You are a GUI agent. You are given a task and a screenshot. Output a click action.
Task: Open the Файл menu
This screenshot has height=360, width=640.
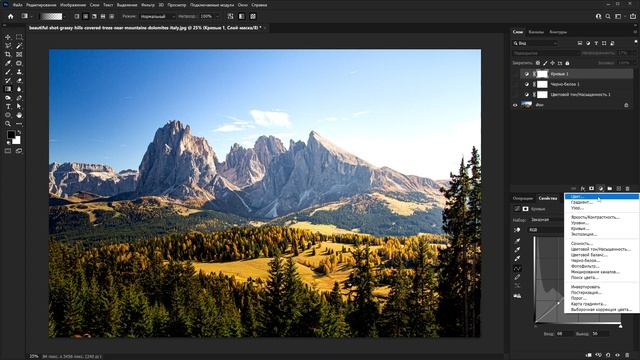(17, 5)
